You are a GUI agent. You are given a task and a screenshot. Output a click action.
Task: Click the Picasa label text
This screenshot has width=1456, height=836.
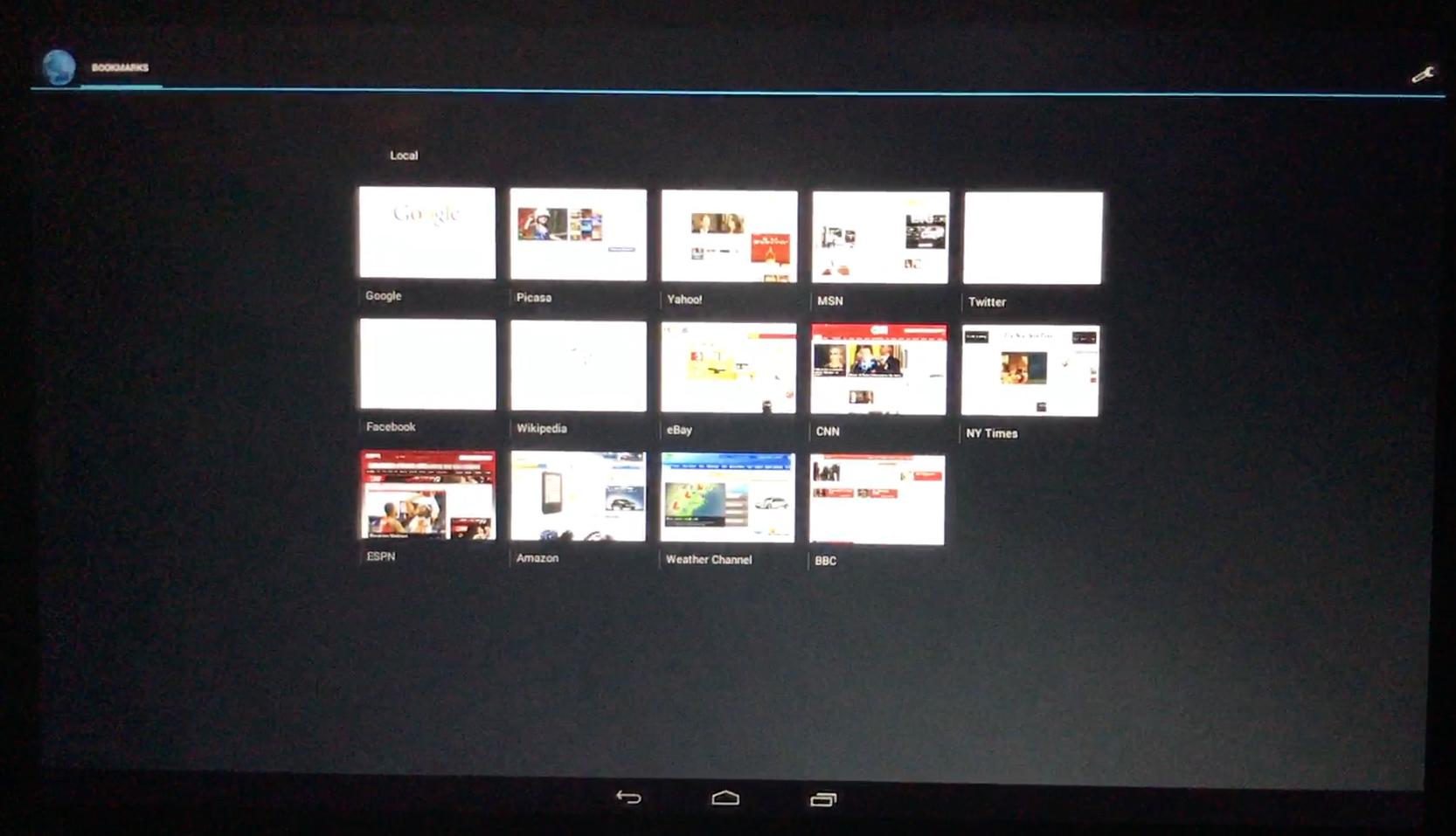pos(534,298)
